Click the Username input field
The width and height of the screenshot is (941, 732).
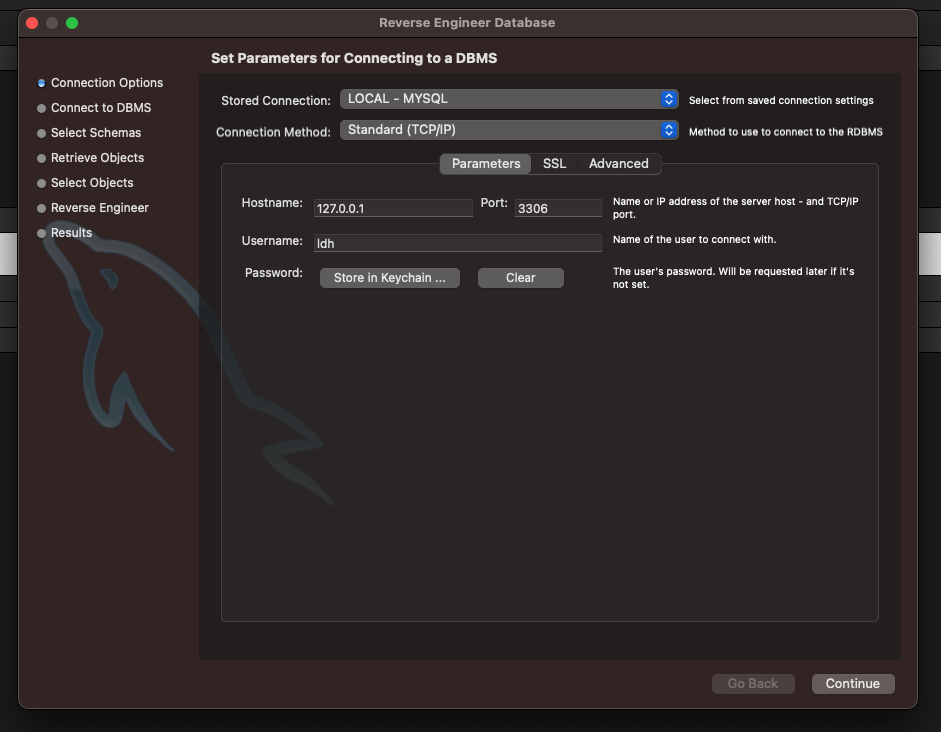pyautogui.click(x=458, y=243)
